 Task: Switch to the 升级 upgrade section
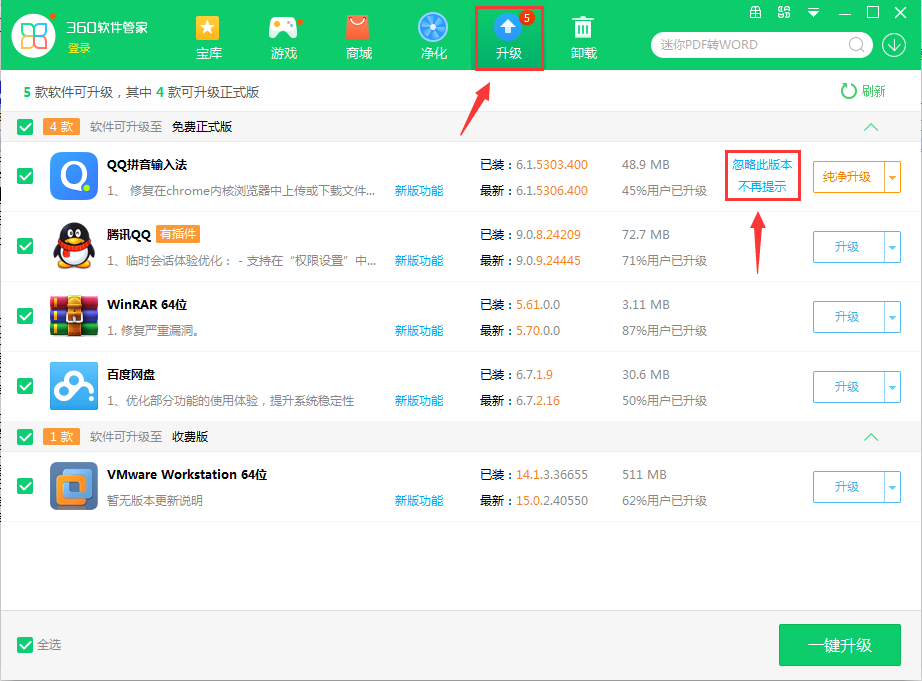click(x=509, y=38)
